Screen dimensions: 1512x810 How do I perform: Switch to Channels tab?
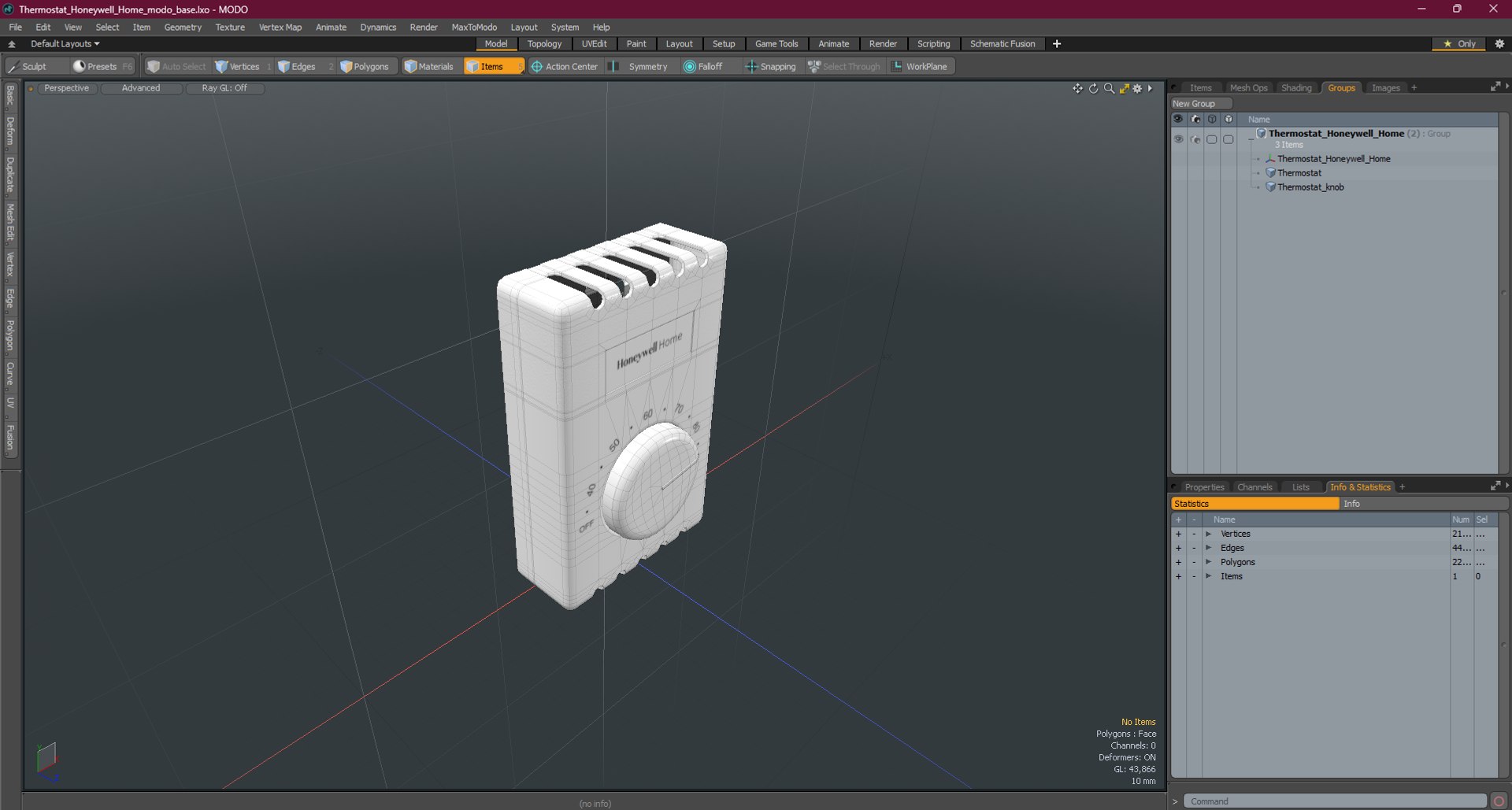1254,487
